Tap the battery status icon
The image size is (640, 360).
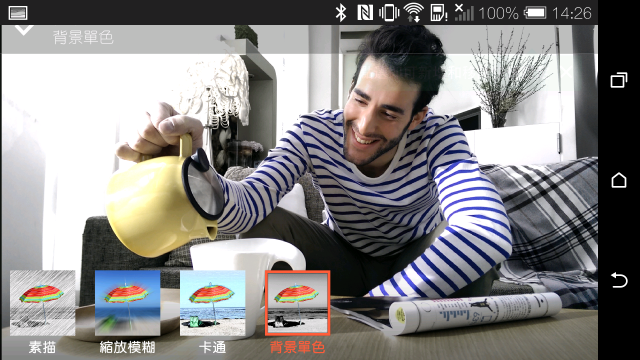tap(535, 13)
